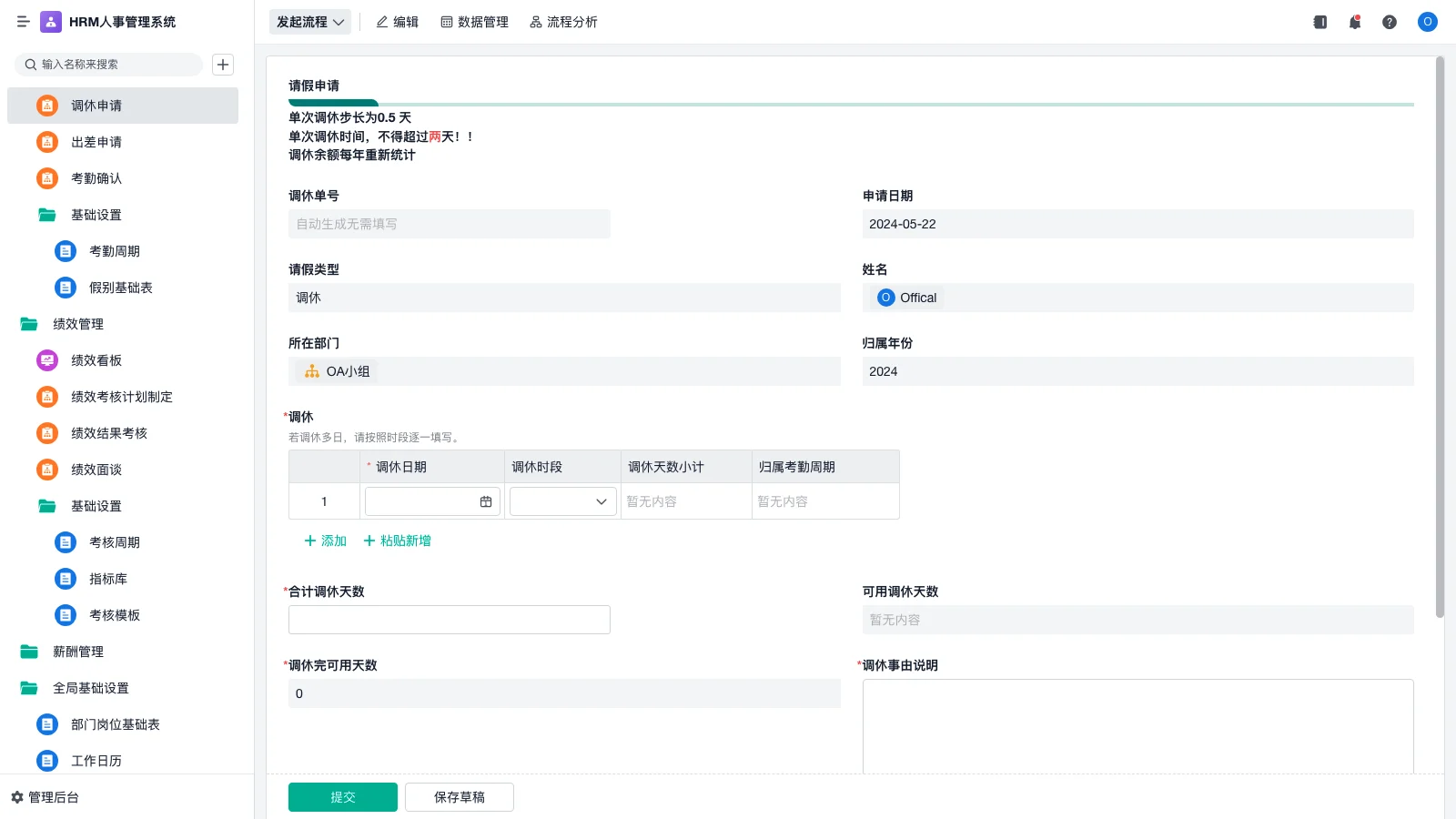Click inside the 合计调休天数 input field
This screenshot has height=819, width=1456.
(449, 619)
